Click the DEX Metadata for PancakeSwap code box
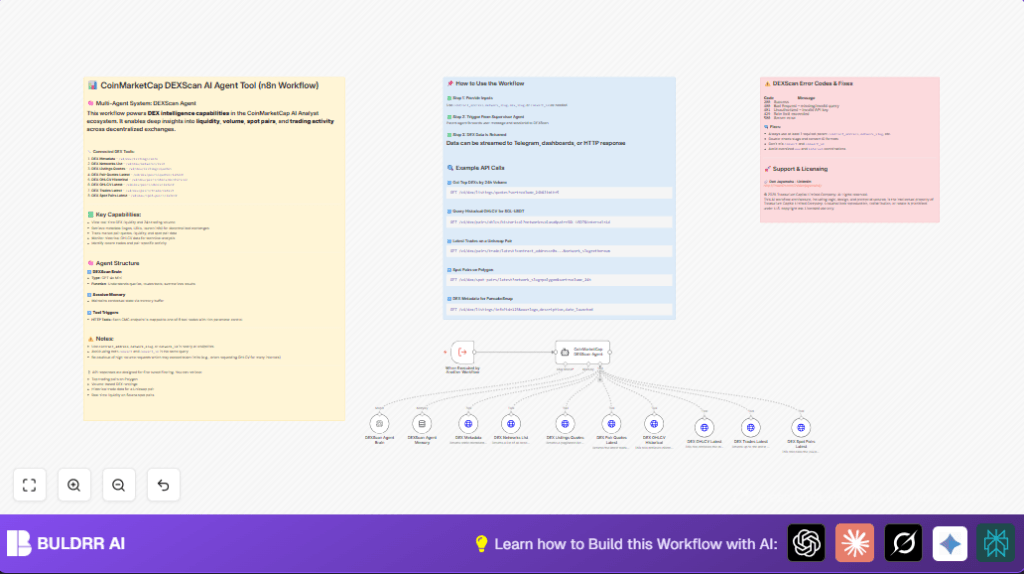Screen dimensions: 1024x574 (x=559, y=310)
